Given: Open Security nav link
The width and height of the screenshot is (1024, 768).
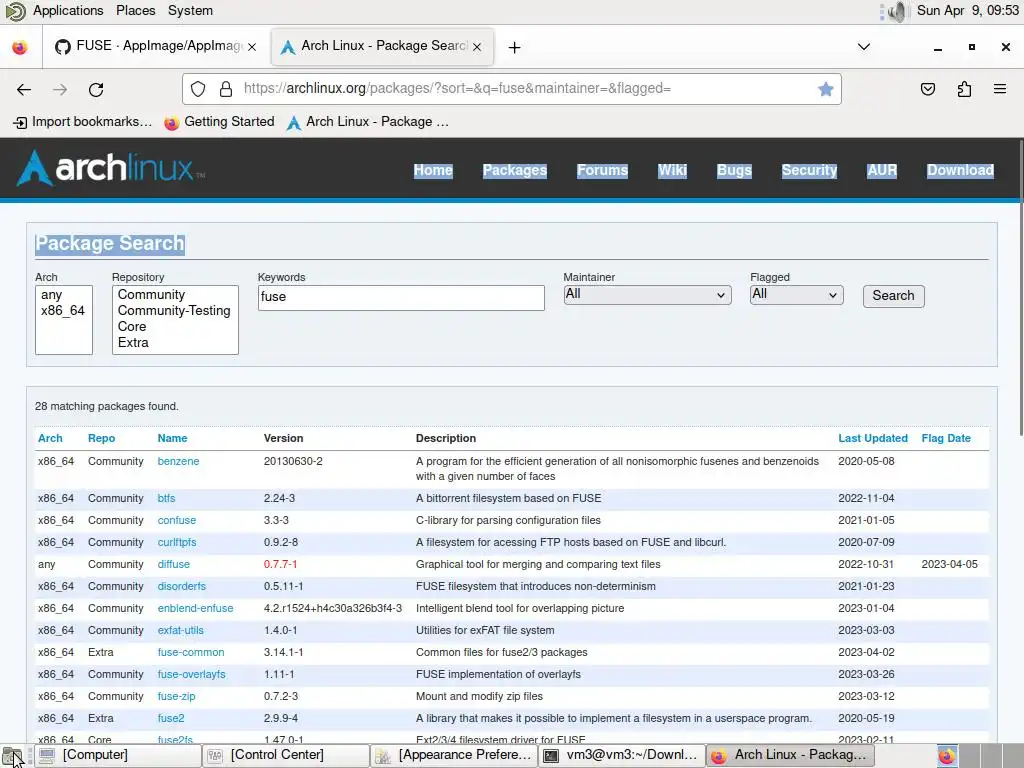Looking at the screenshot, I should [x=809, y=170].
